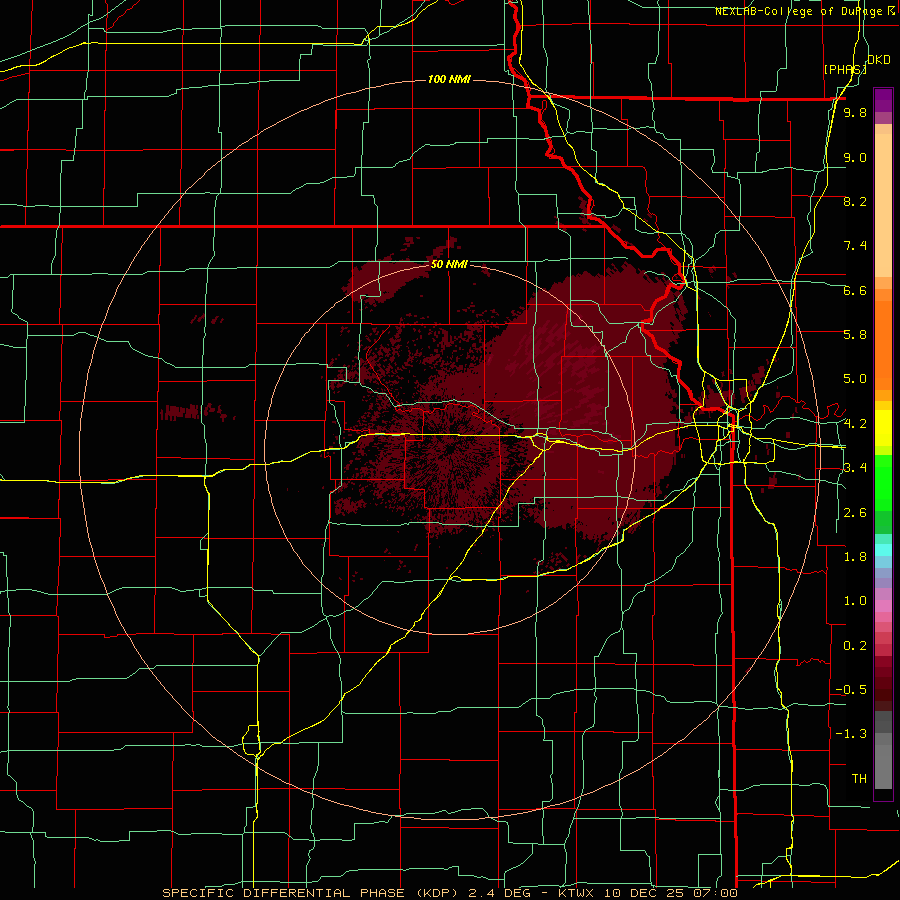
Task: Click the 5.0 value on the color scale
Action: point(855,379)
